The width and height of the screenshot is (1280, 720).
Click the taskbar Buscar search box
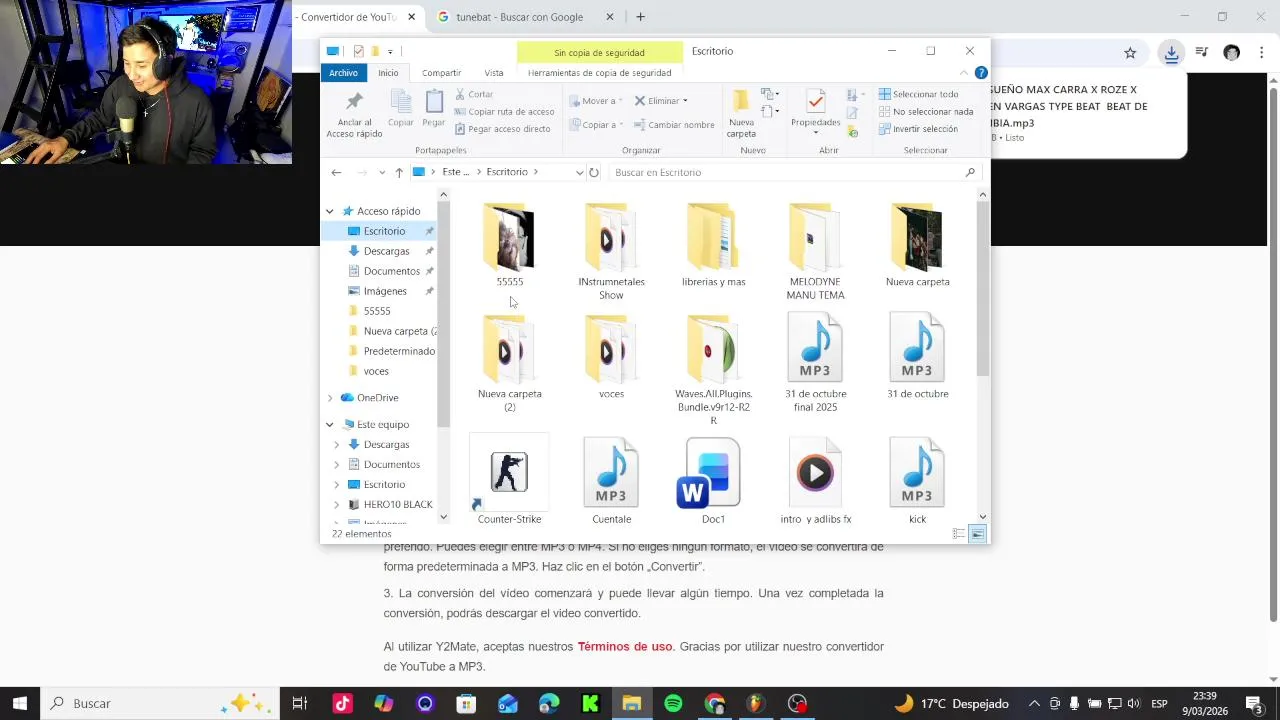point(161,704)
